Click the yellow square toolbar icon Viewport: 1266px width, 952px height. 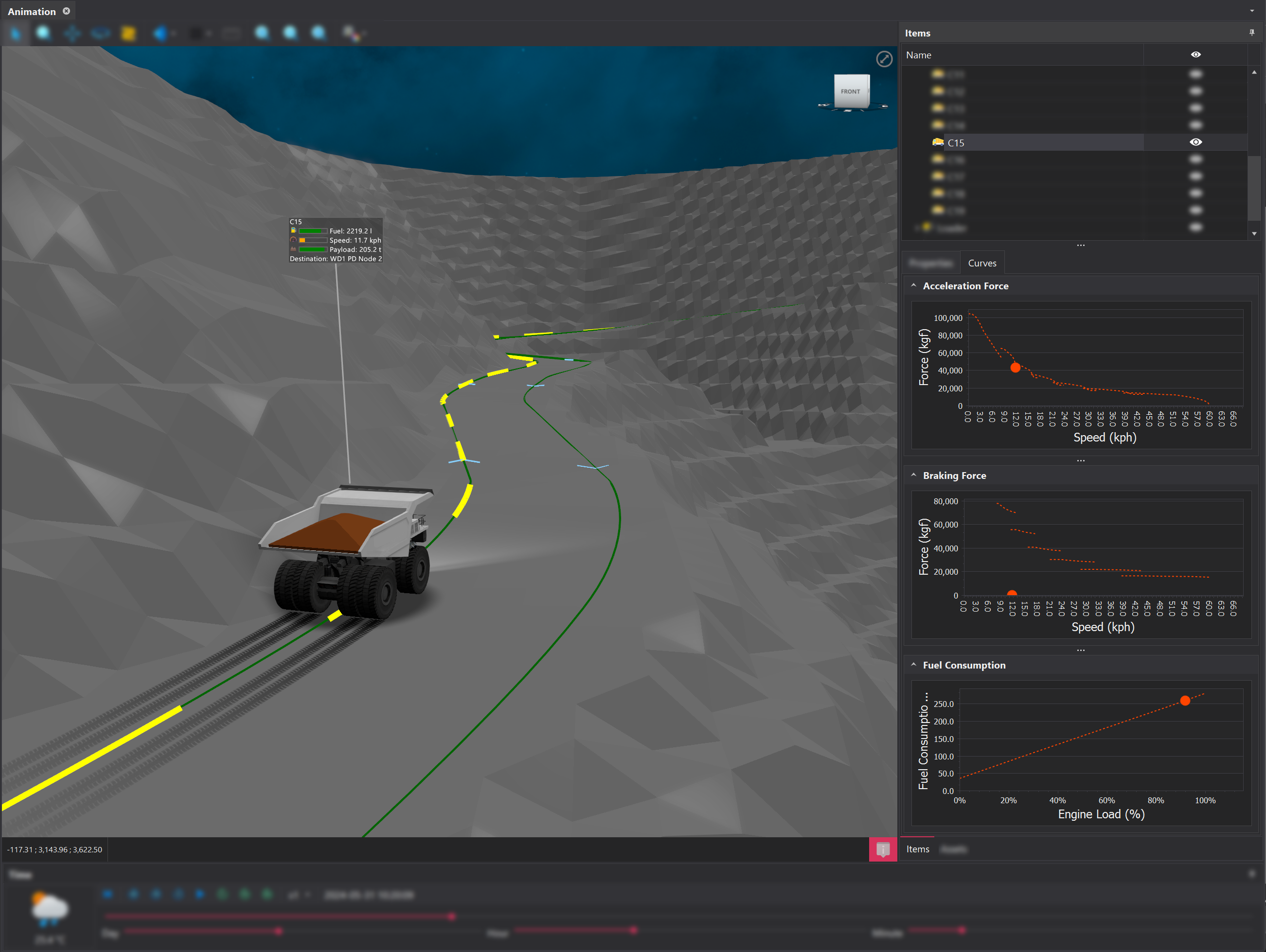pyautogui.click(x=129, y=34)
